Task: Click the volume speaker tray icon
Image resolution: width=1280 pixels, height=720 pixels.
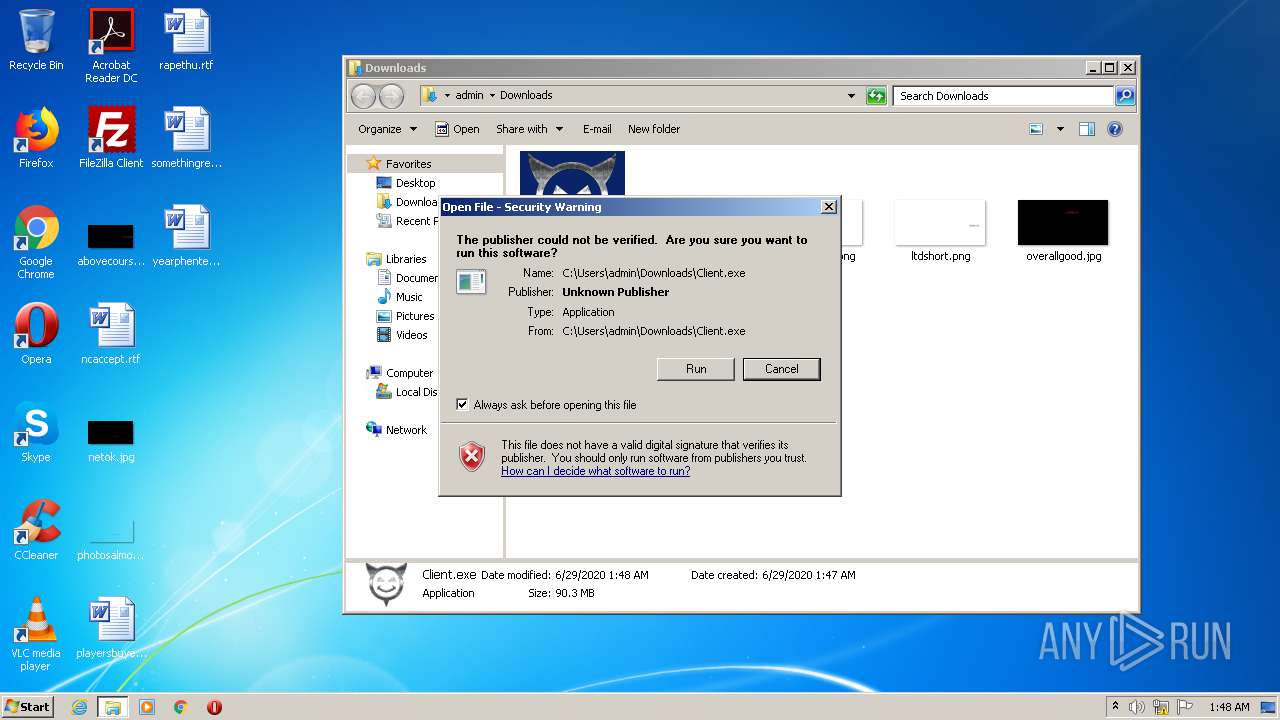Action: pos(1137,707)
